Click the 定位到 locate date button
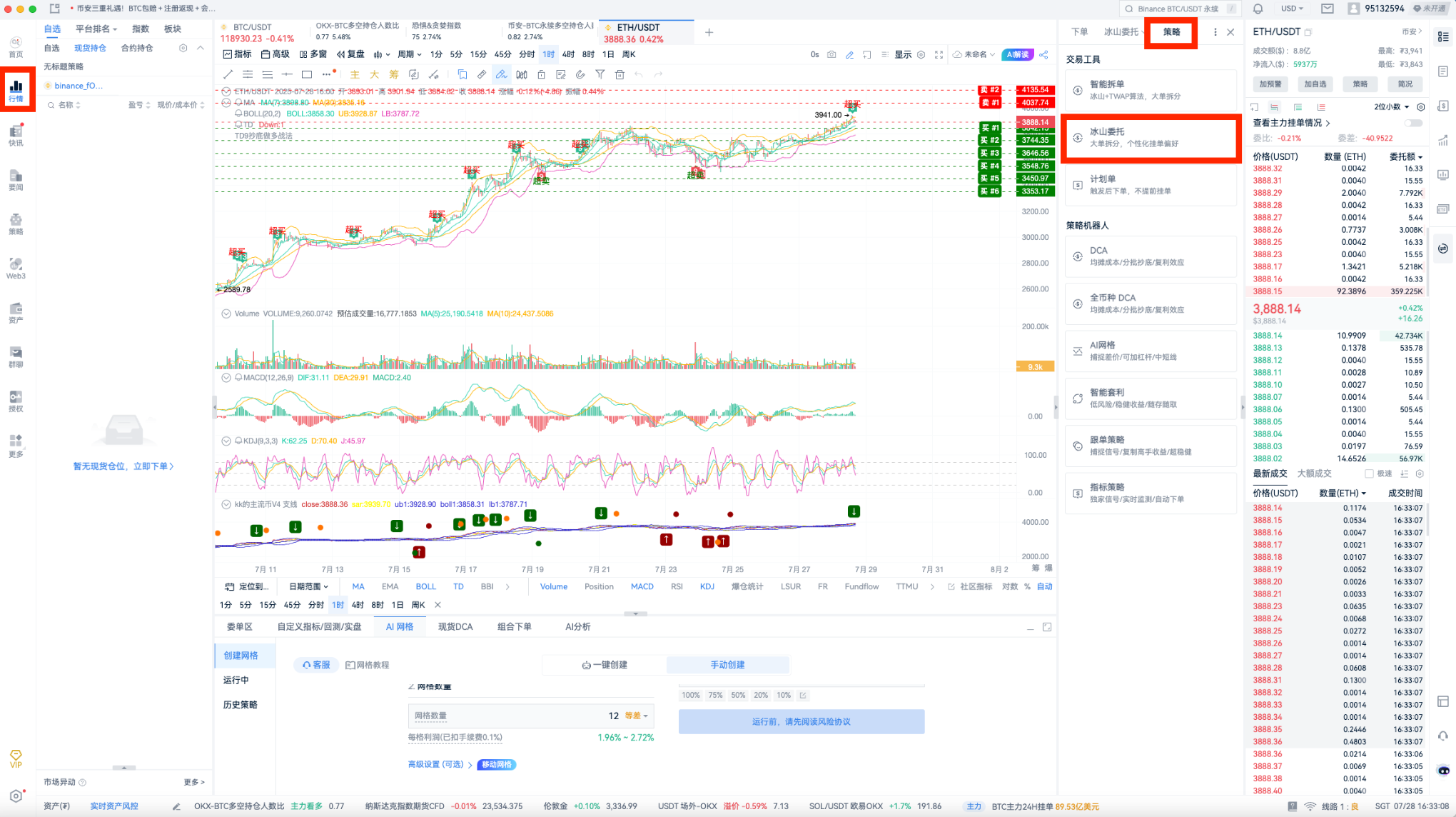 (247, 586)
